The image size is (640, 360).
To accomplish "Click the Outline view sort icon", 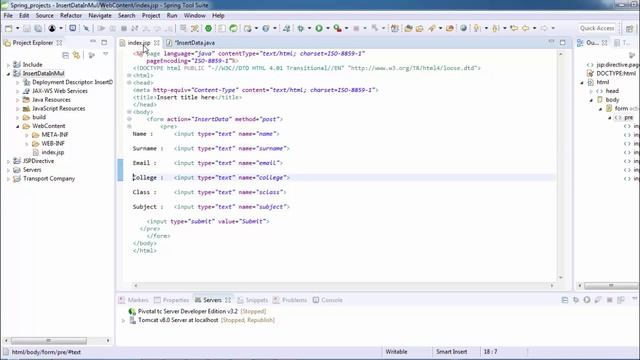I will 632,55.
